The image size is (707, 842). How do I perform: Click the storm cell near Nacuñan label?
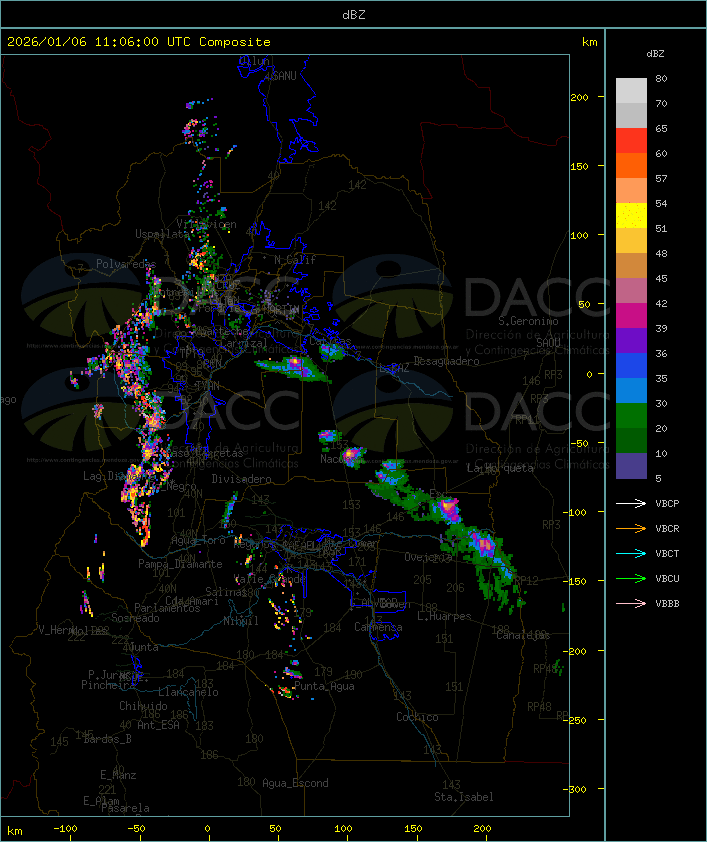(x=352, y=455)
